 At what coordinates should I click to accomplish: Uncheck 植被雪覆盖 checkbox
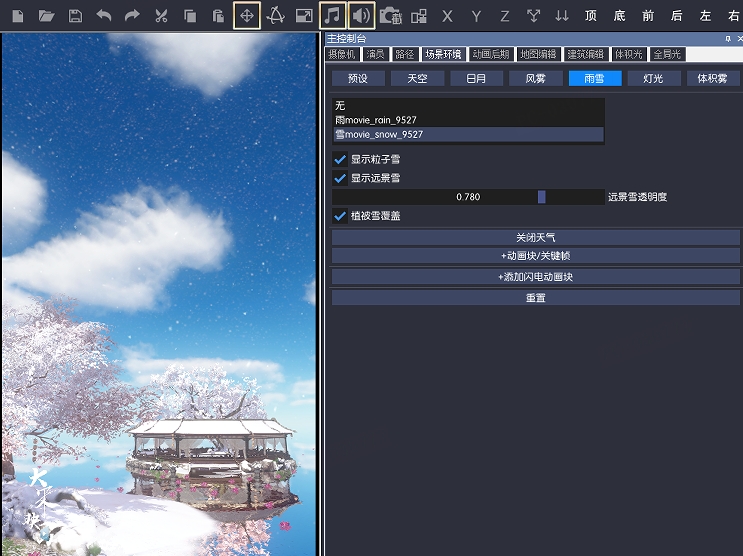coord(340,216)
